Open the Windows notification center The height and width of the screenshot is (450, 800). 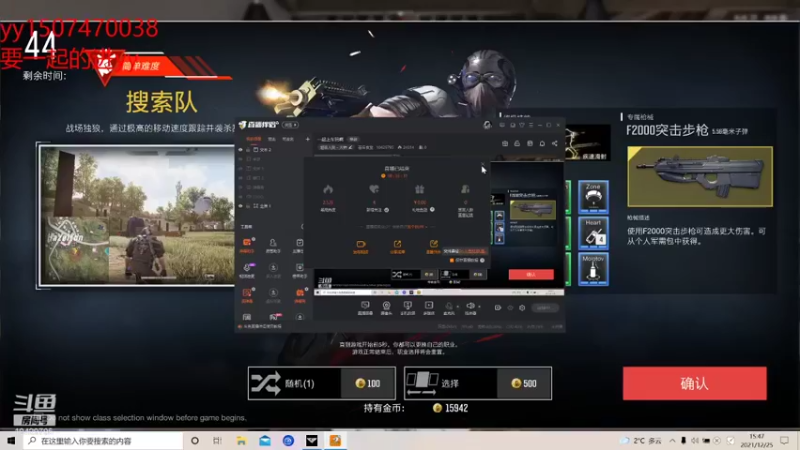(x=784, y=440)
